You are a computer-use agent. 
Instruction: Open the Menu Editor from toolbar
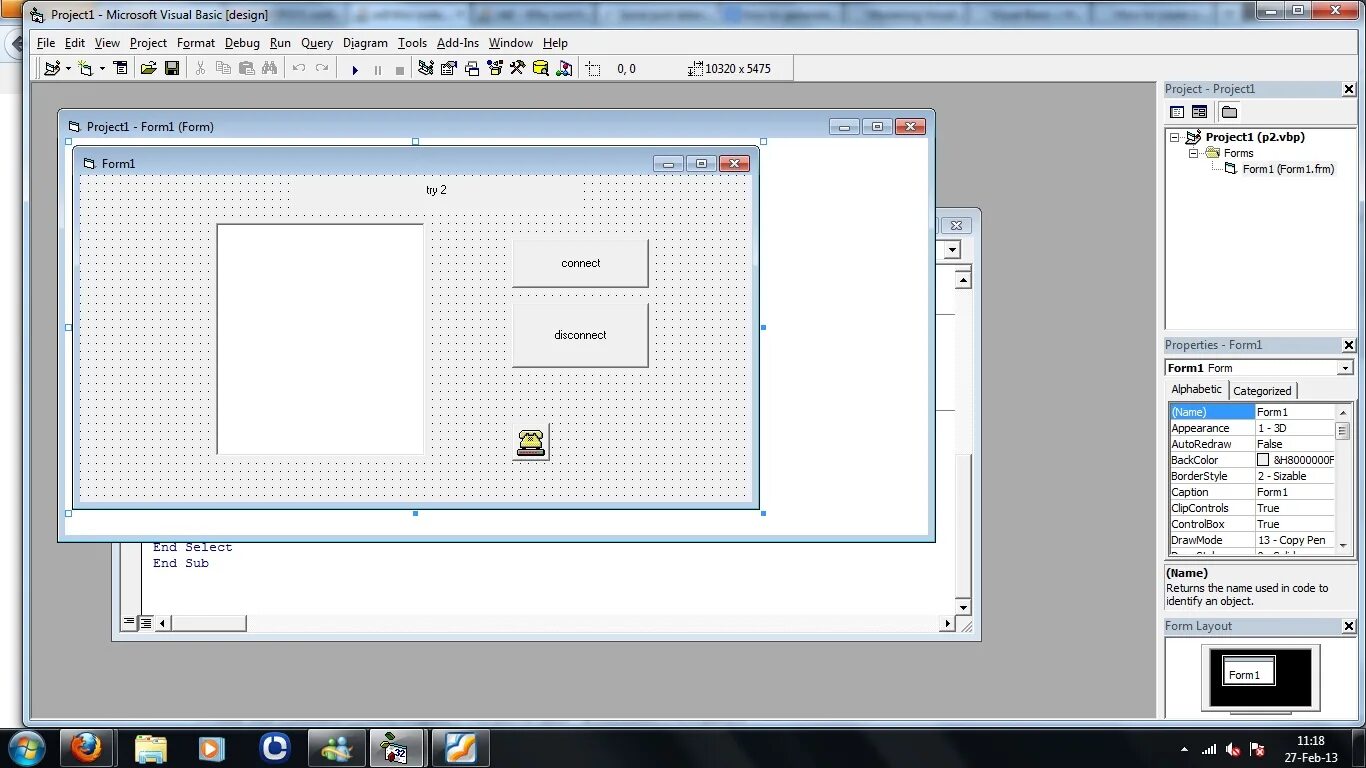tap(121, 68)
